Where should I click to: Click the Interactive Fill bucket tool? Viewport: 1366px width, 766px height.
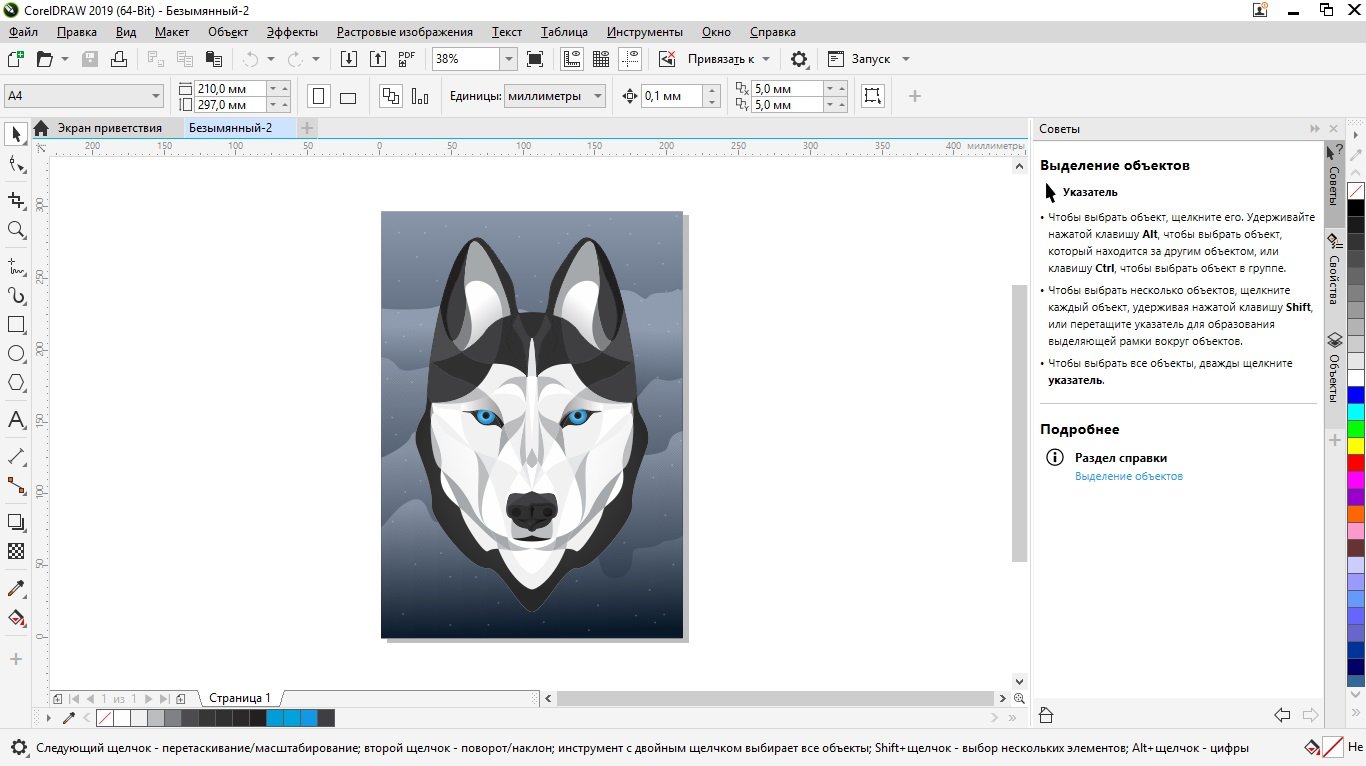16,618
